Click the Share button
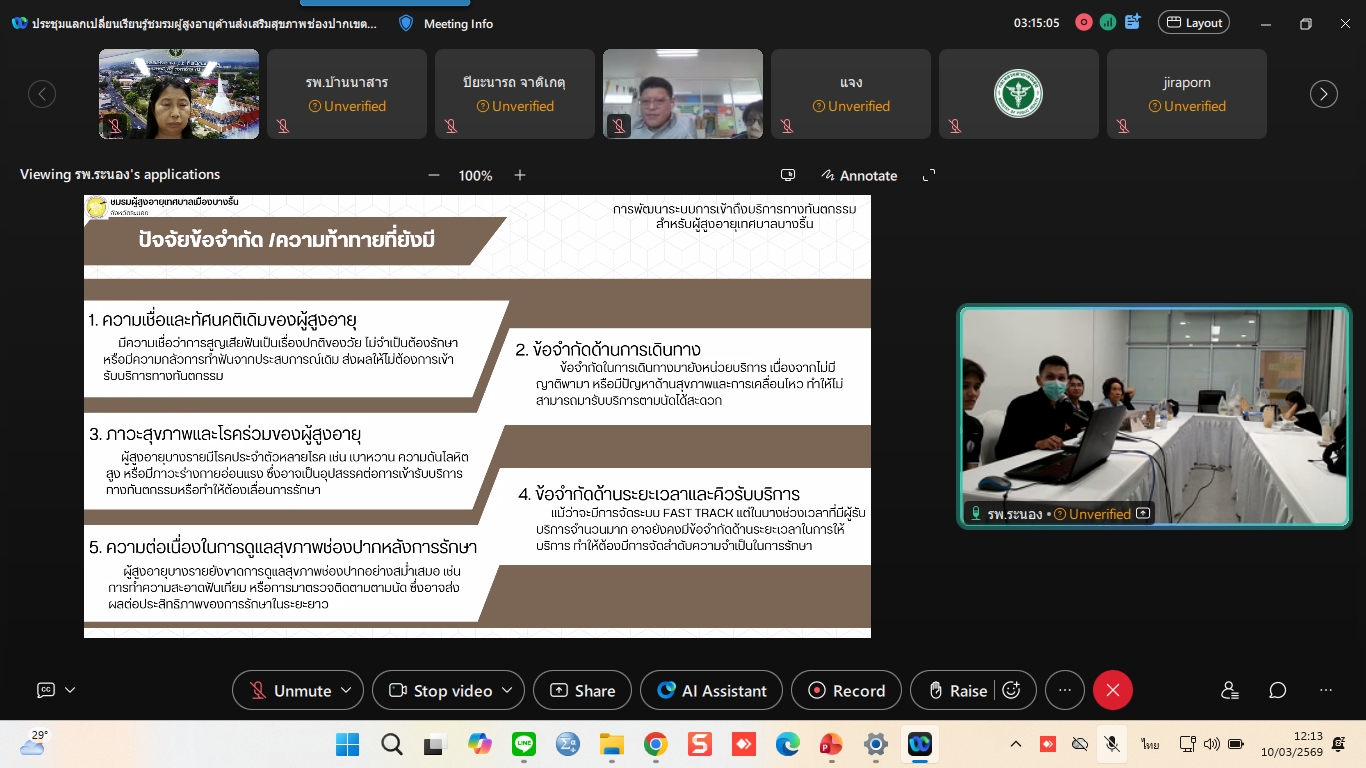 click(x=582, y=690)
